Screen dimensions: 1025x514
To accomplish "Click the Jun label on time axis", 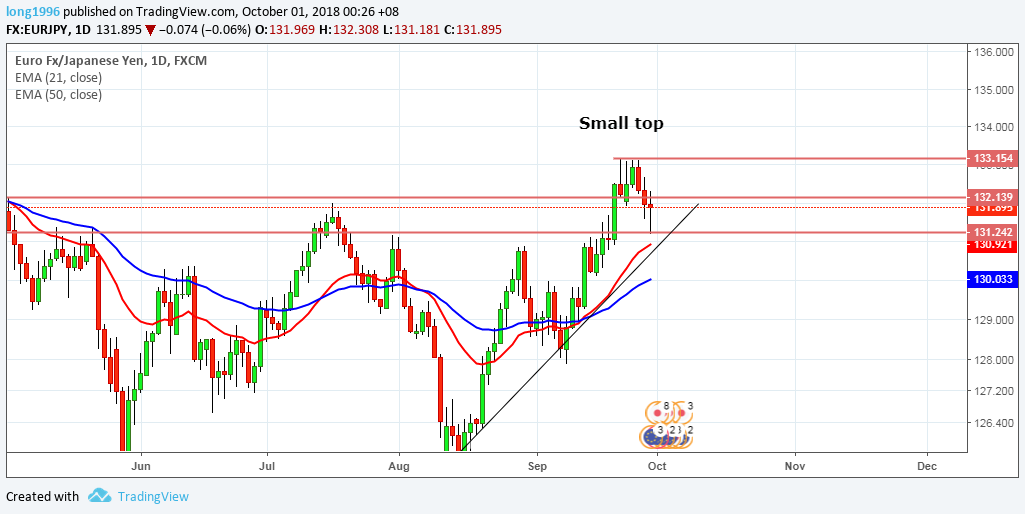I will pyautogui.click(x=141, y=466).
